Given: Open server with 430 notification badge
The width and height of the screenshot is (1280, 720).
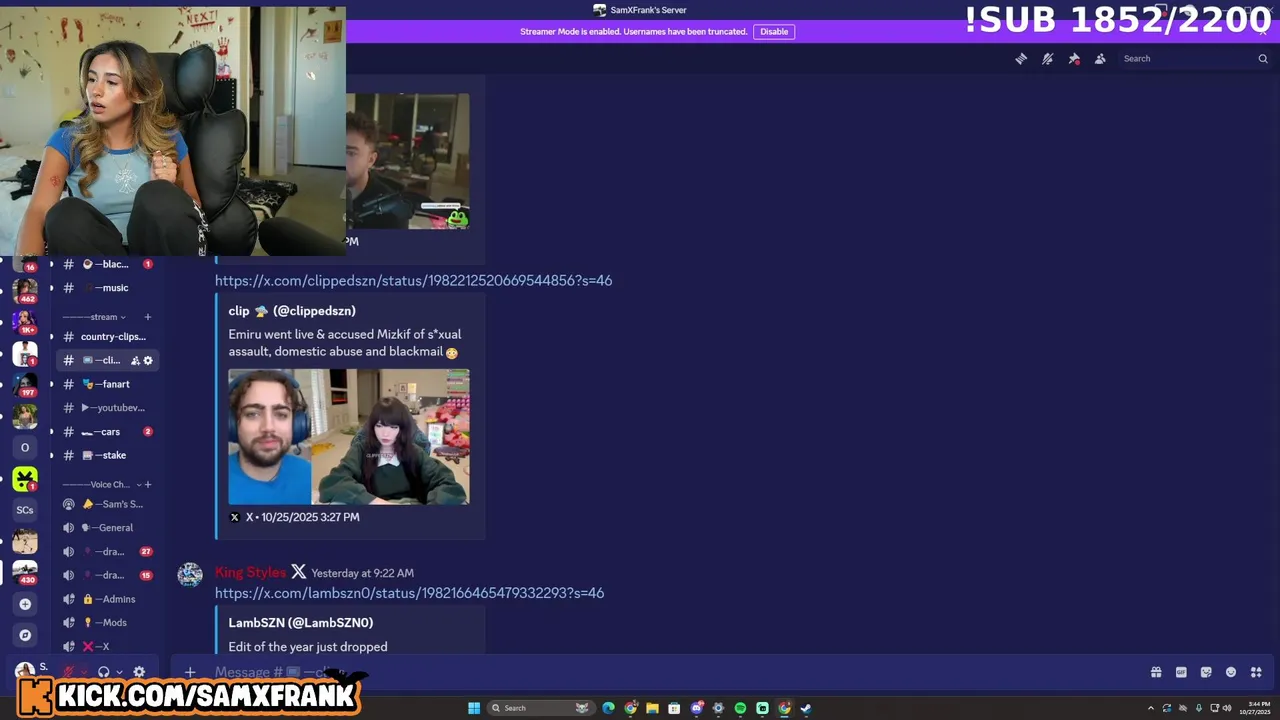Looking at the screenshot, I should 25,573.
